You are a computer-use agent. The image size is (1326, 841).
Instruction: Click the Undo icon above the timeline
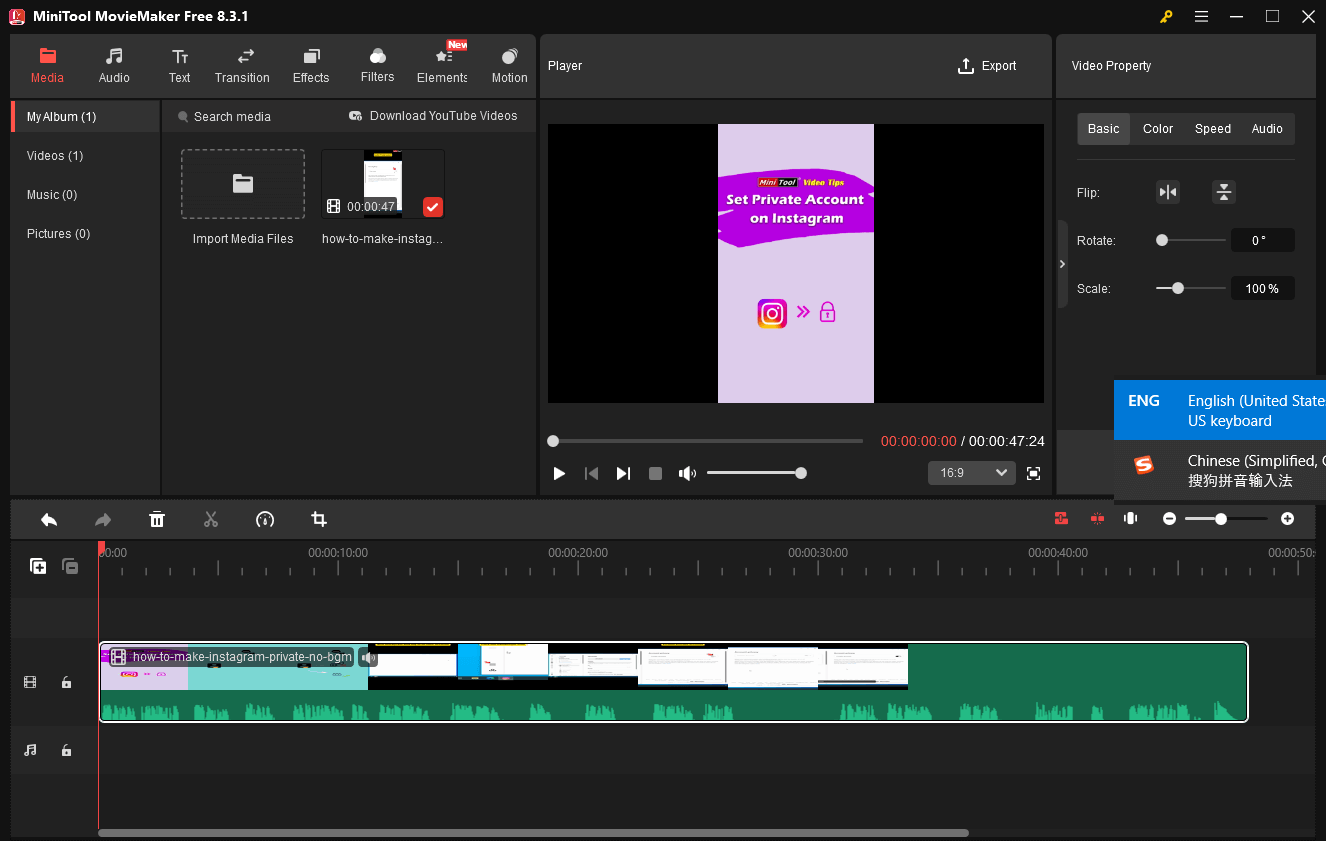pos(49,519)
